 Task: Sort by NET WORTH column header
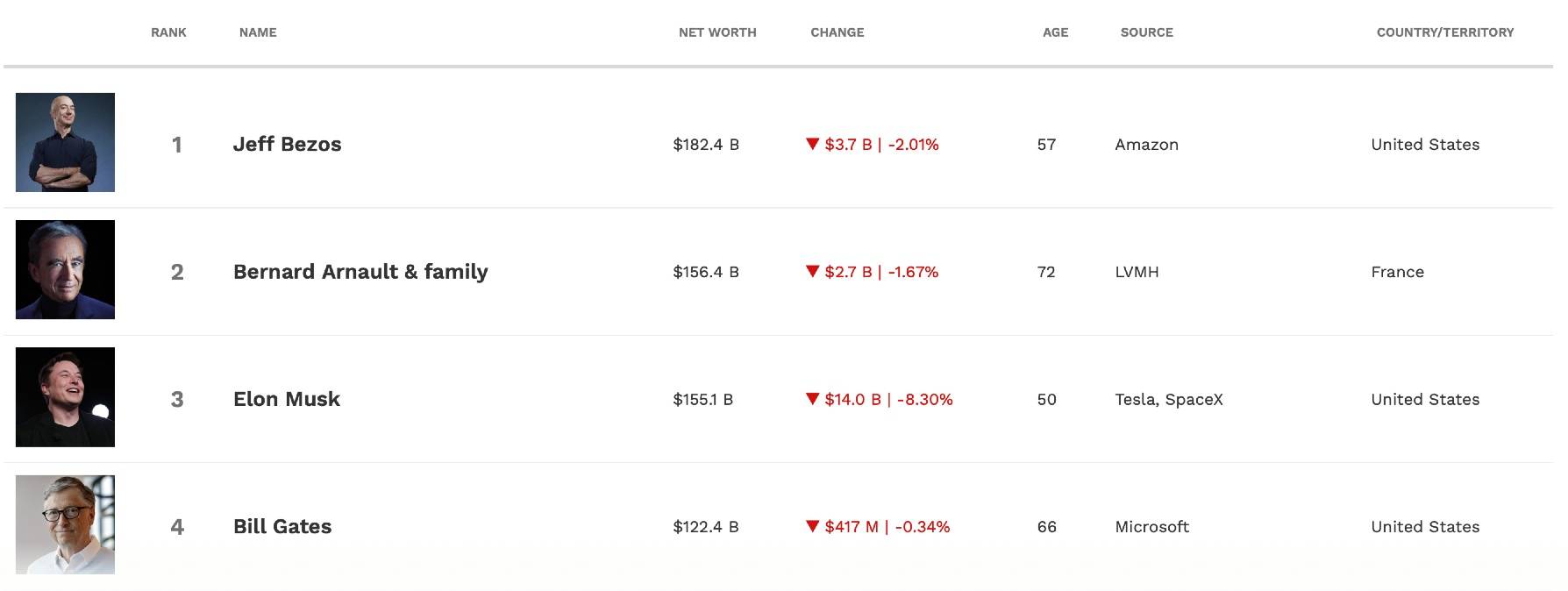pyautogui.click(x=716, y=32)
